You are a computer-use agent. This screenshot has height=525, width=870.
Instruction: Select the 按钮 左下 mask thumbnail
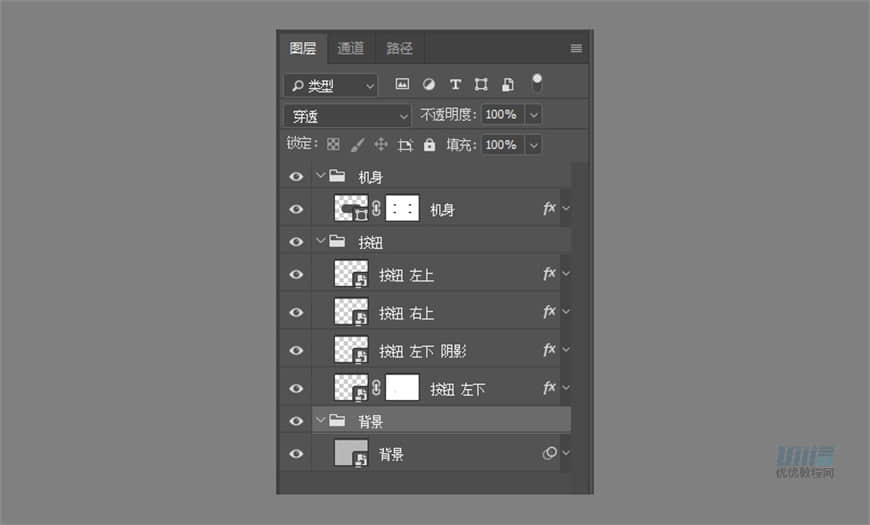click(x=402, y=387)
